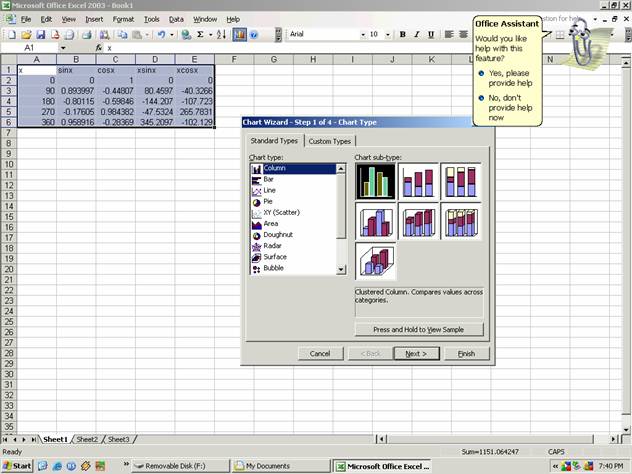This screenshot has width=632, height=474.
Task: Select 3-D 100% Stacked Column sub-type
Action: (461, 221)
